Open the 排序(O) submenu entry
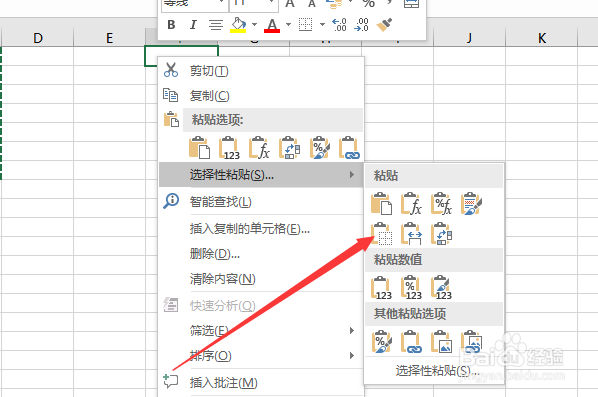 [x=261, y=356]
